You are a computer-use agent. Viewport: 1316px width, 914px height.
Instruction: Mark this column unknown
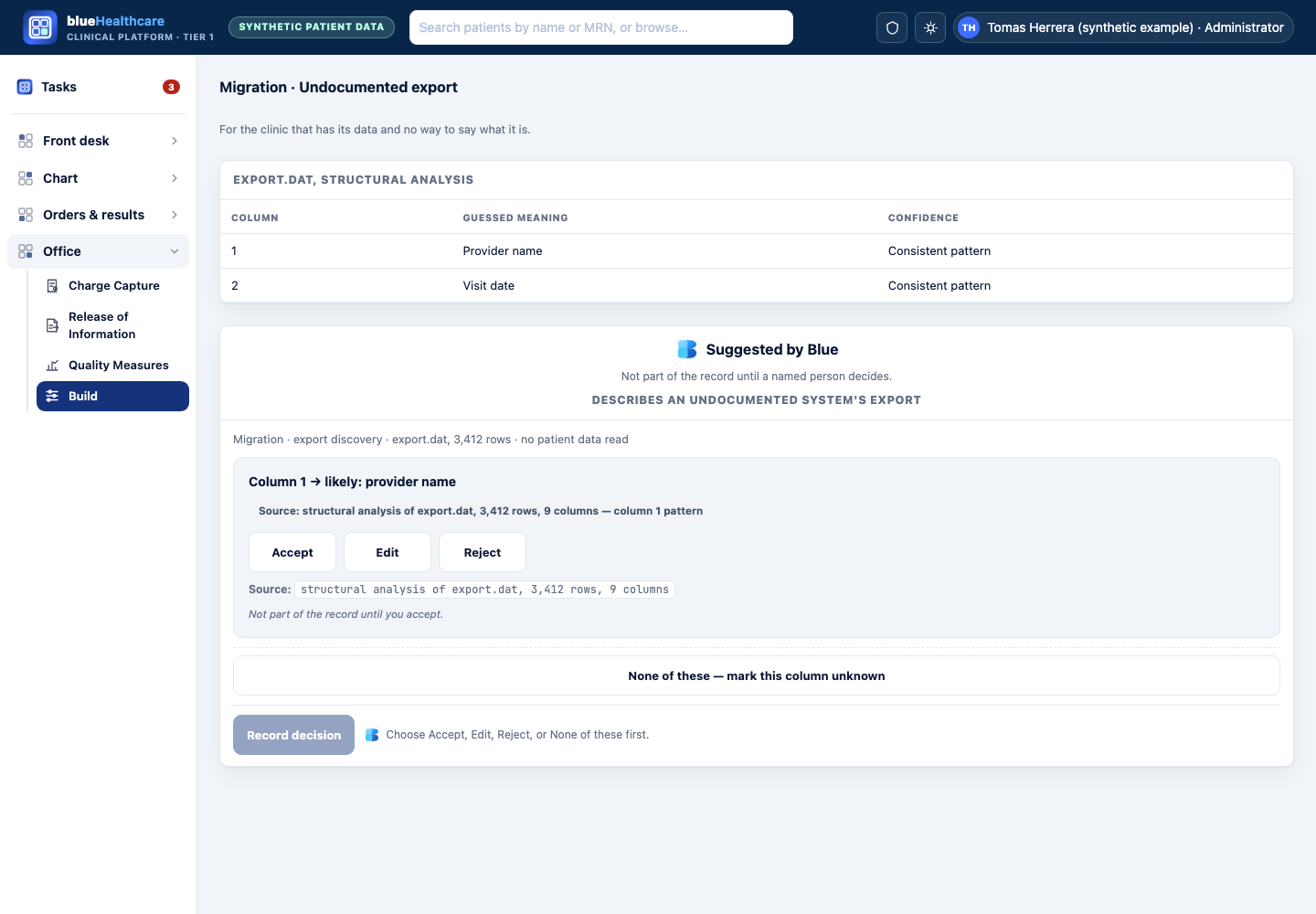coord(757,675)
